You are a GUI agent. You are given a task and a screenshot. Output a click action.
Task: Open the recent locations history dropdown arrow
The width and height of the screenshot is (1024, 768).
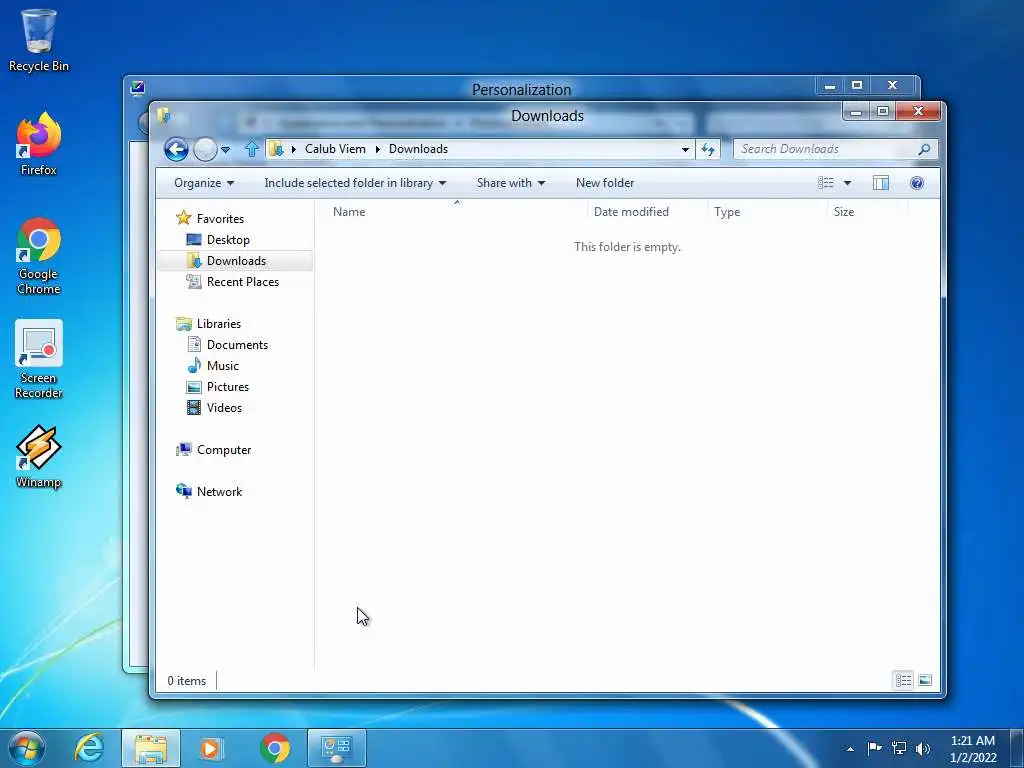[x=225, y=150]
